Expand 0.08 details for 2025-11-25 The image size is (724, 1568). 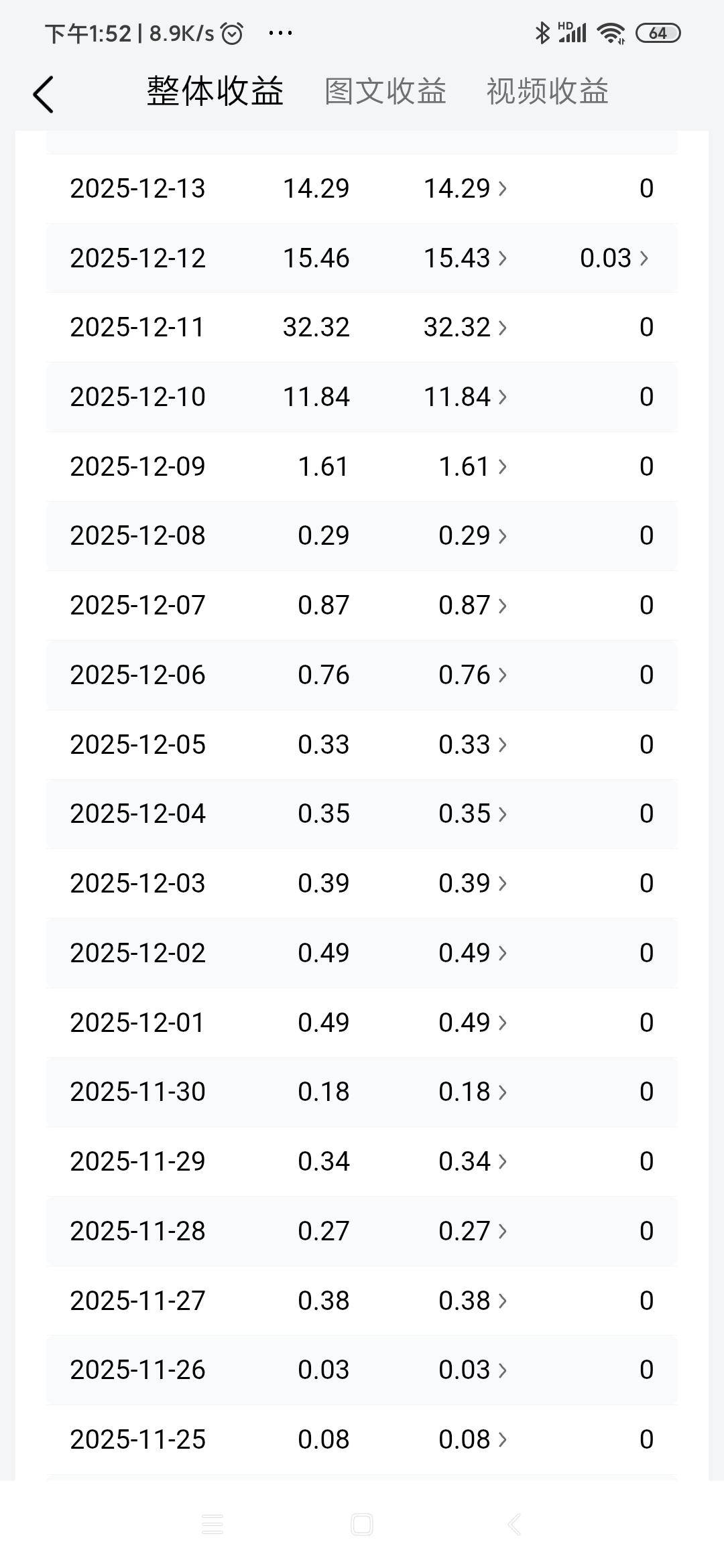[x=473, y=1439]
